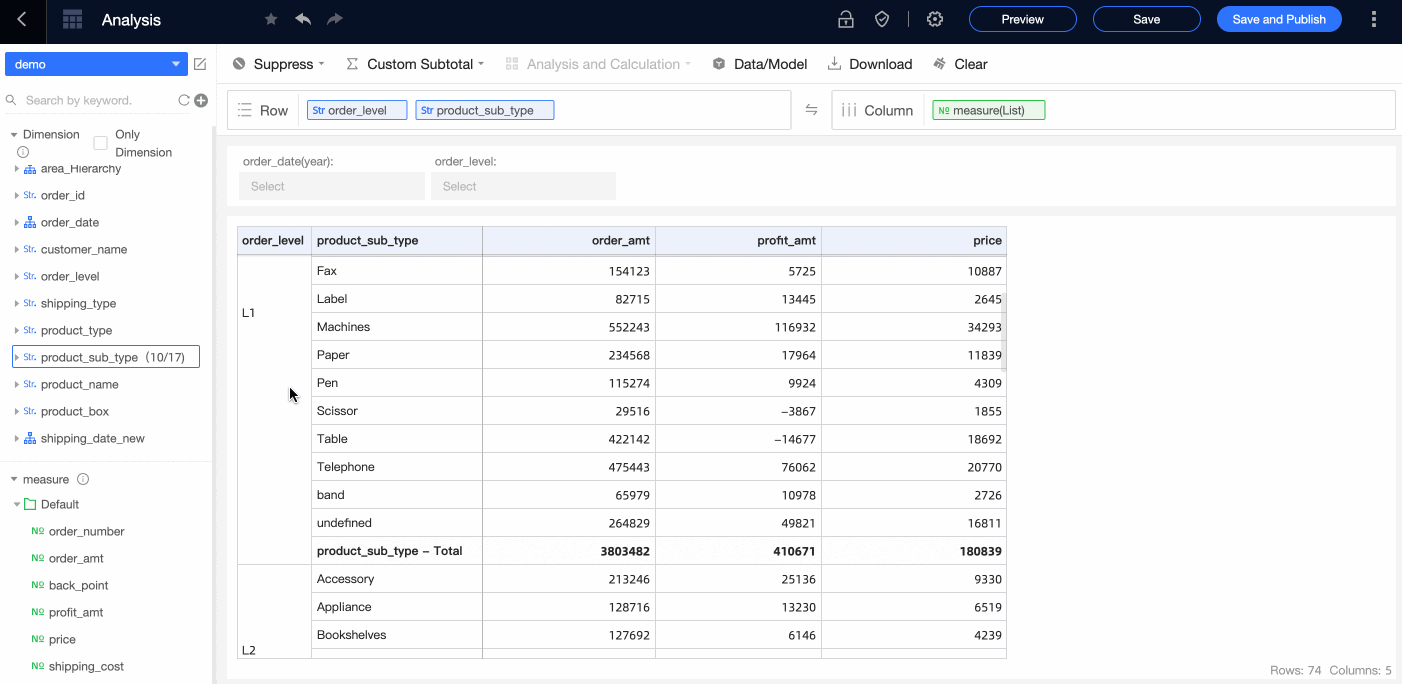This screenshot has width=1402, height=684.
Task: Open the Custom Subtotal menu
Action: point(415,64)
